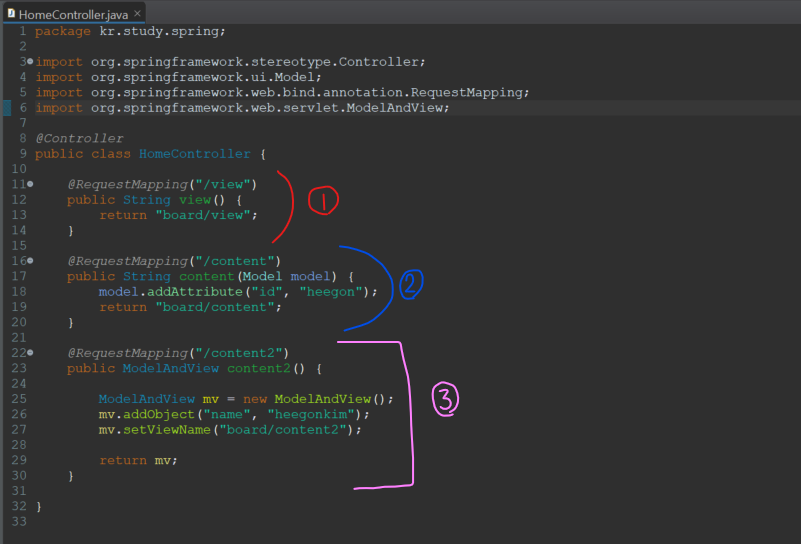Image resolution: width=801 pixels, height=544 pixels.
Task: Click the new keyword on line 25
Action: click(x=254, y=399)
